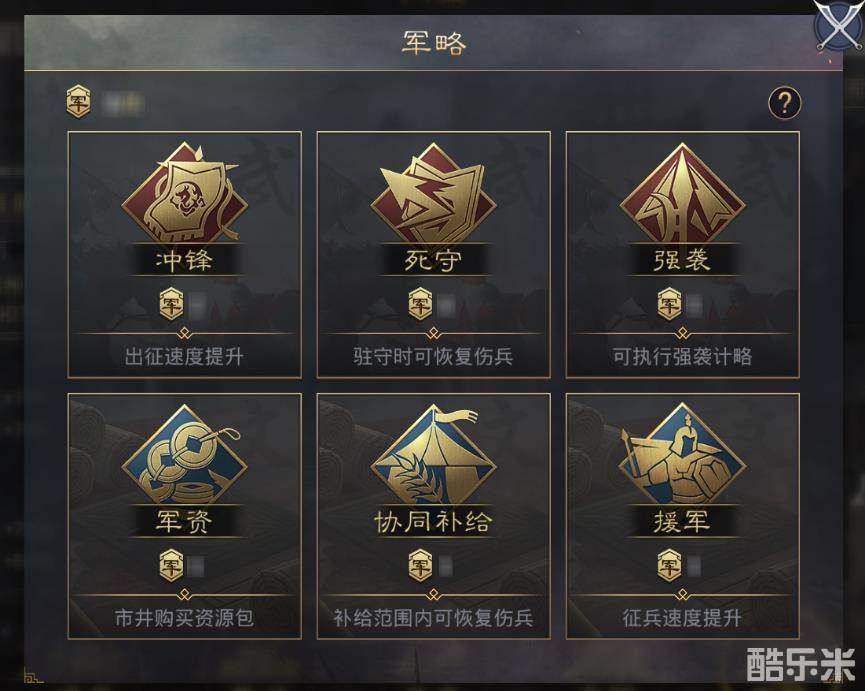Click the 军 cost badge under 援军
The image size is (865, 691).
(x=669, y=566)
